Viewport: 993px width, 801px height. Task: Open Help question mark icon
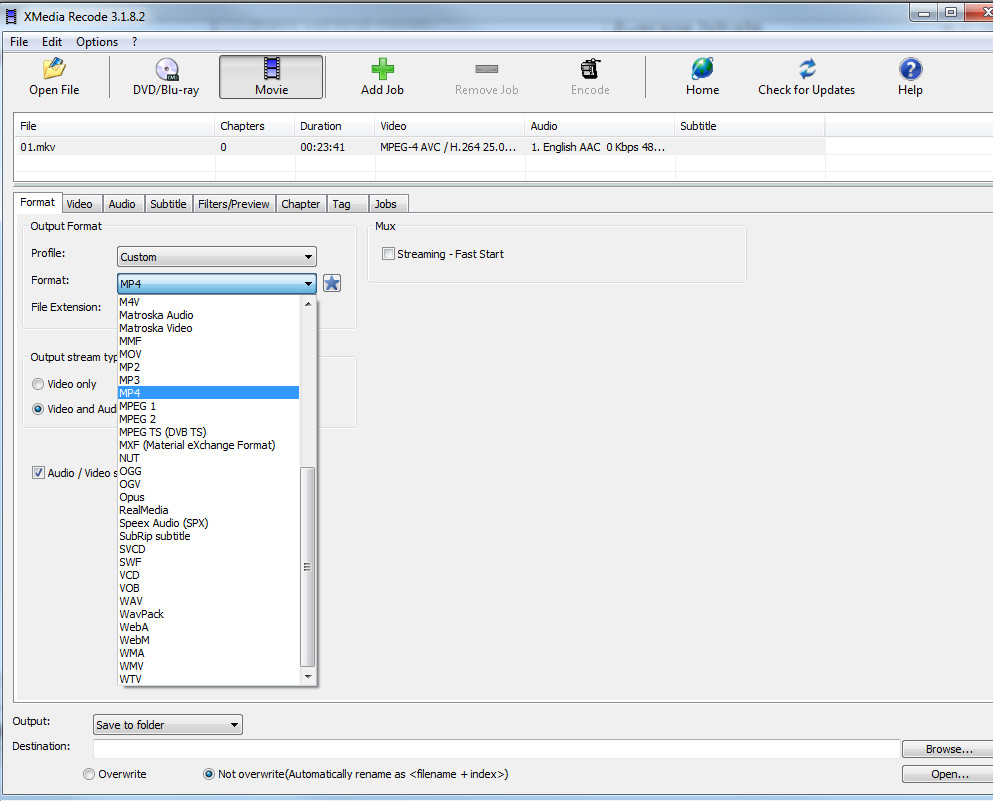point(910,68)
